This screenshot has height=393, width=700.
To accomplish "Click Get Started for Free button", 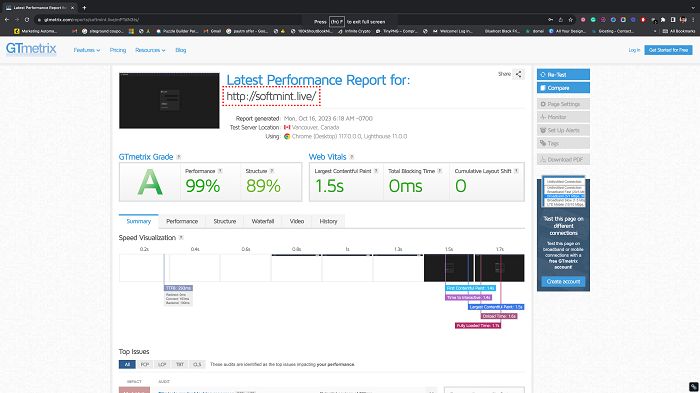I will point(668,50).
